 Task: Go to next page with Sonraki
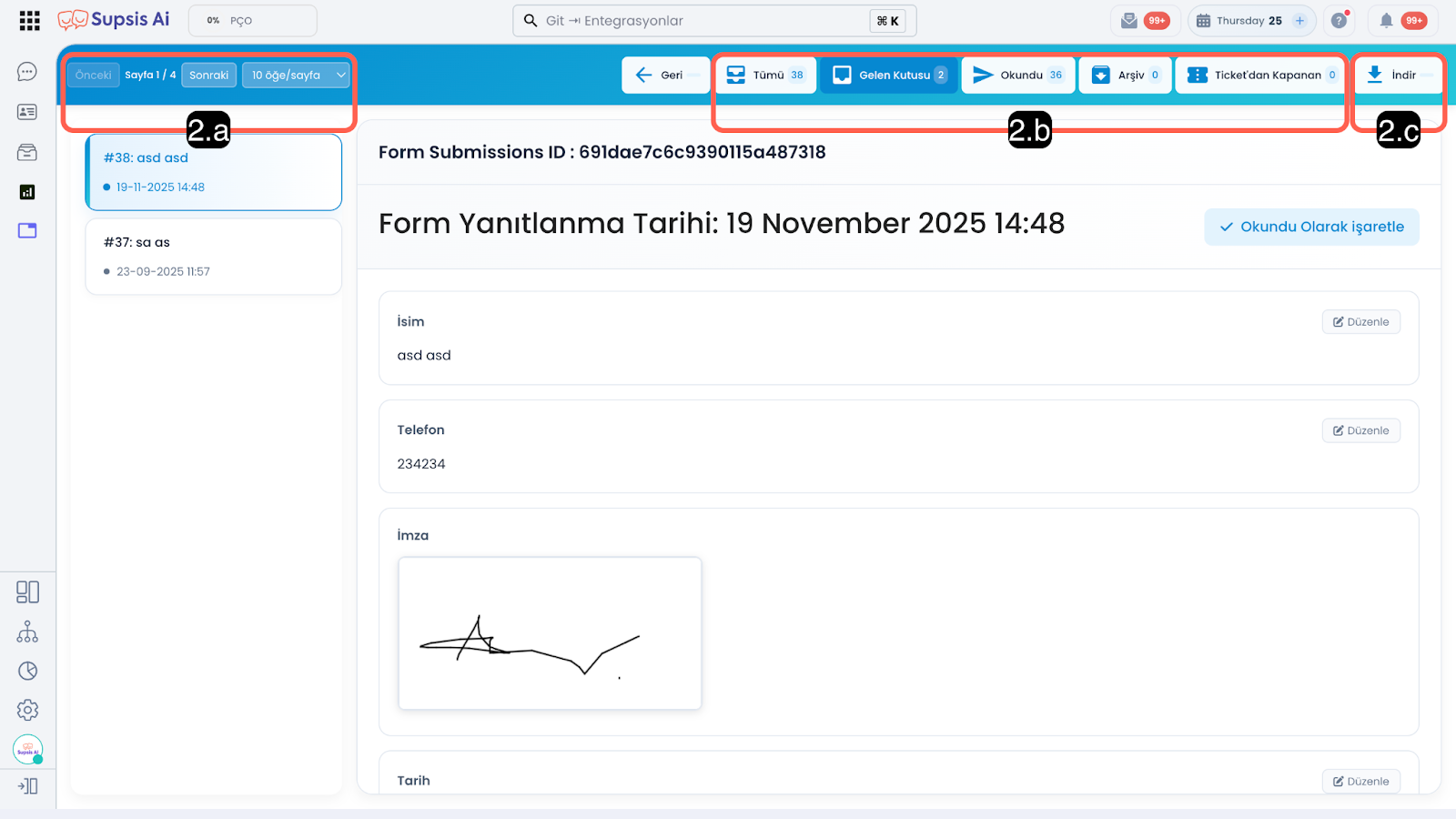(x=208, y=76)
